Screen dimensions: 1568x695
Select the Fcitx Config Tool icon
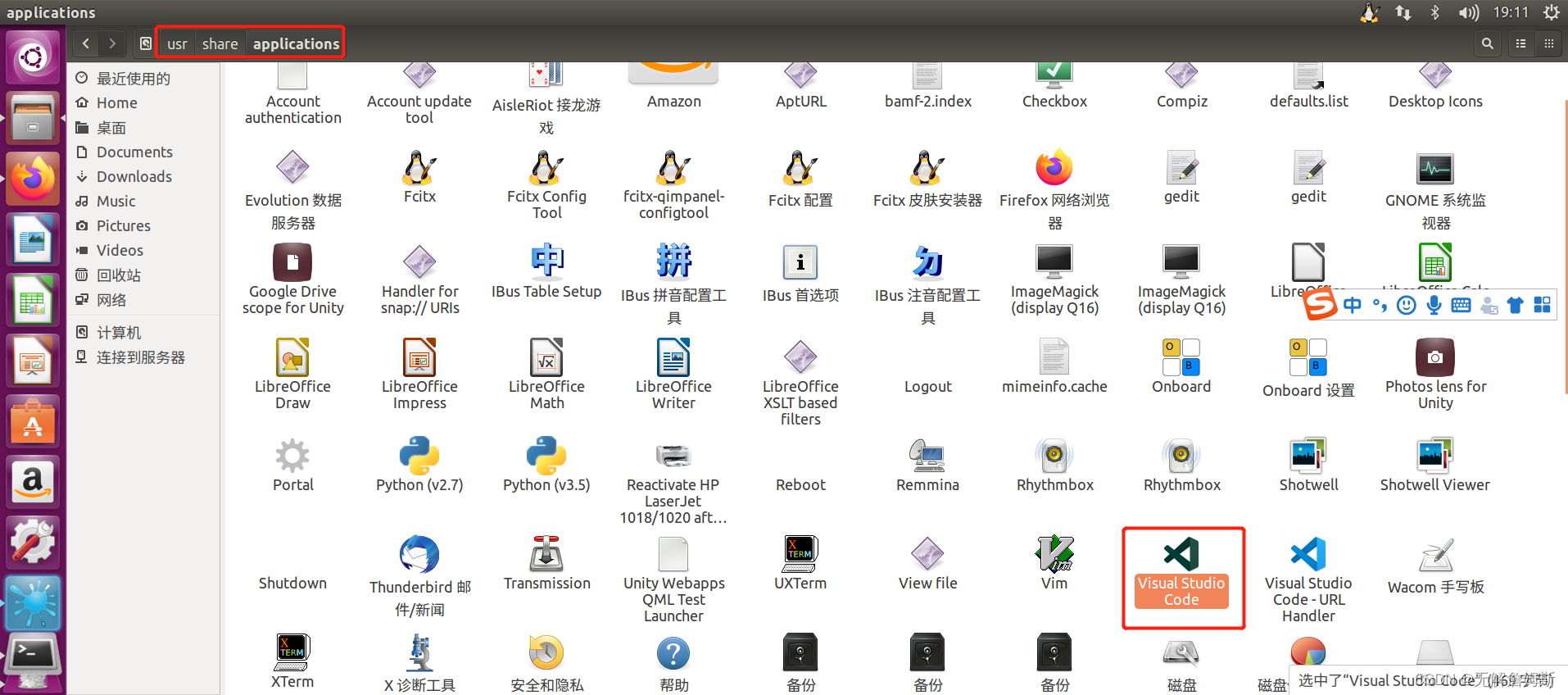546,168
